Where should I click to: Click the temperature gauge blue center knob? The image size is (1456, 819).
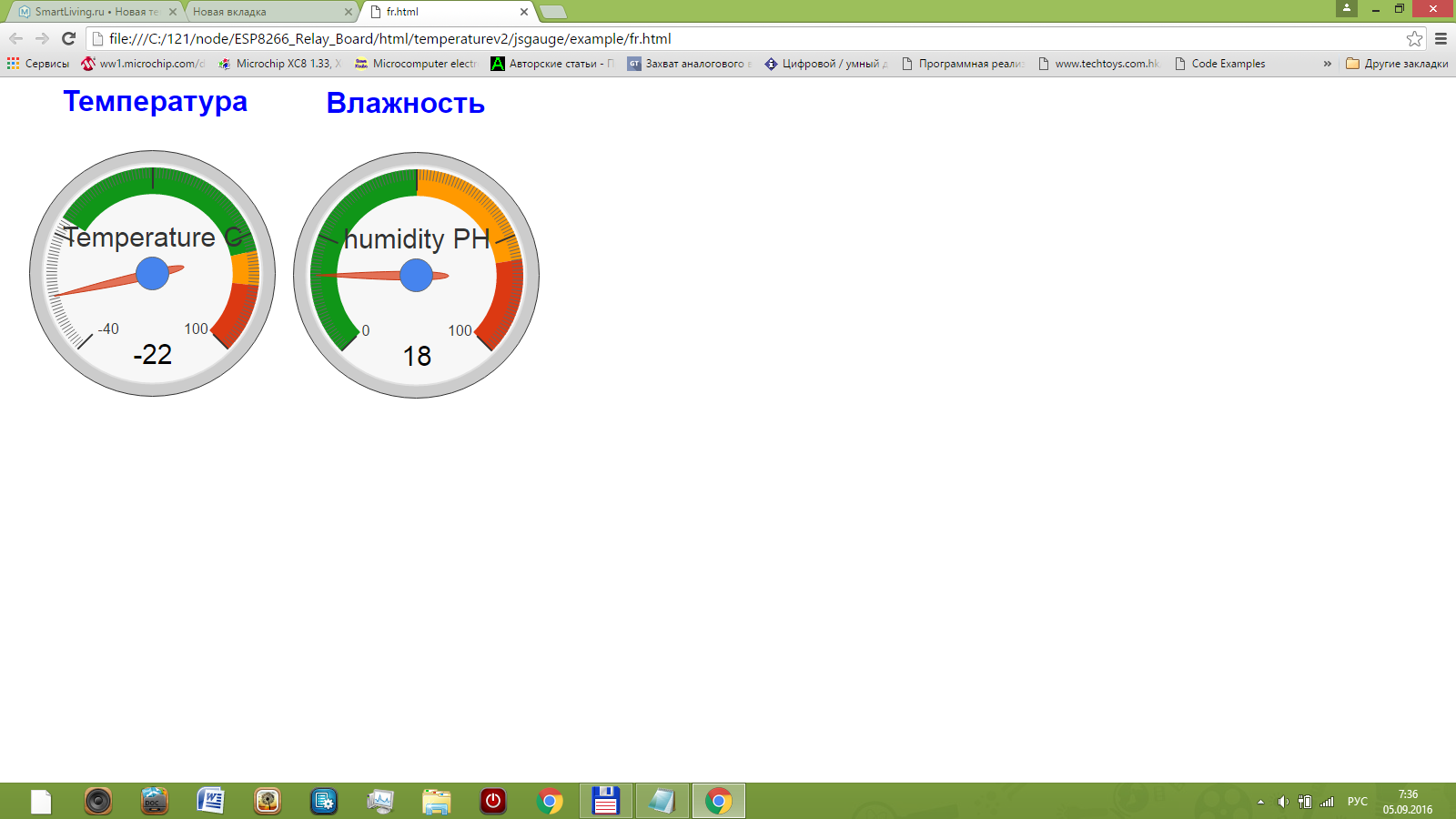coord(152,273)
